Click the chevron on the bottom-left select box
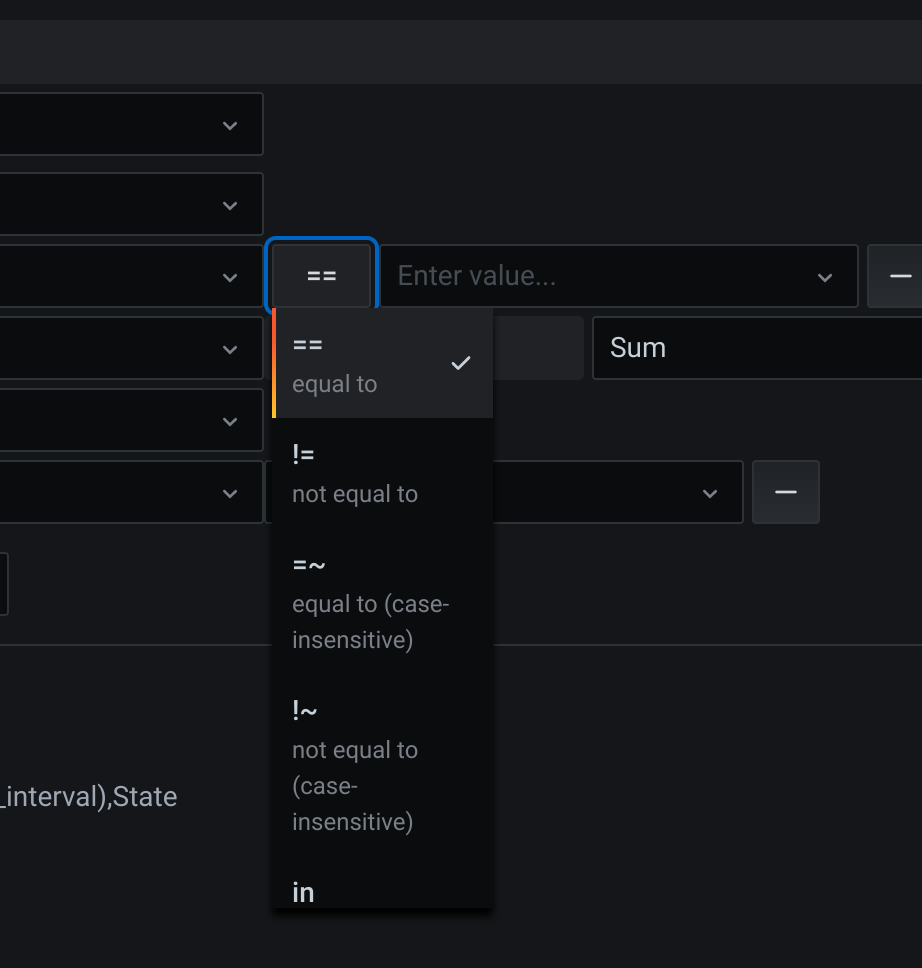 click(230, 492)
